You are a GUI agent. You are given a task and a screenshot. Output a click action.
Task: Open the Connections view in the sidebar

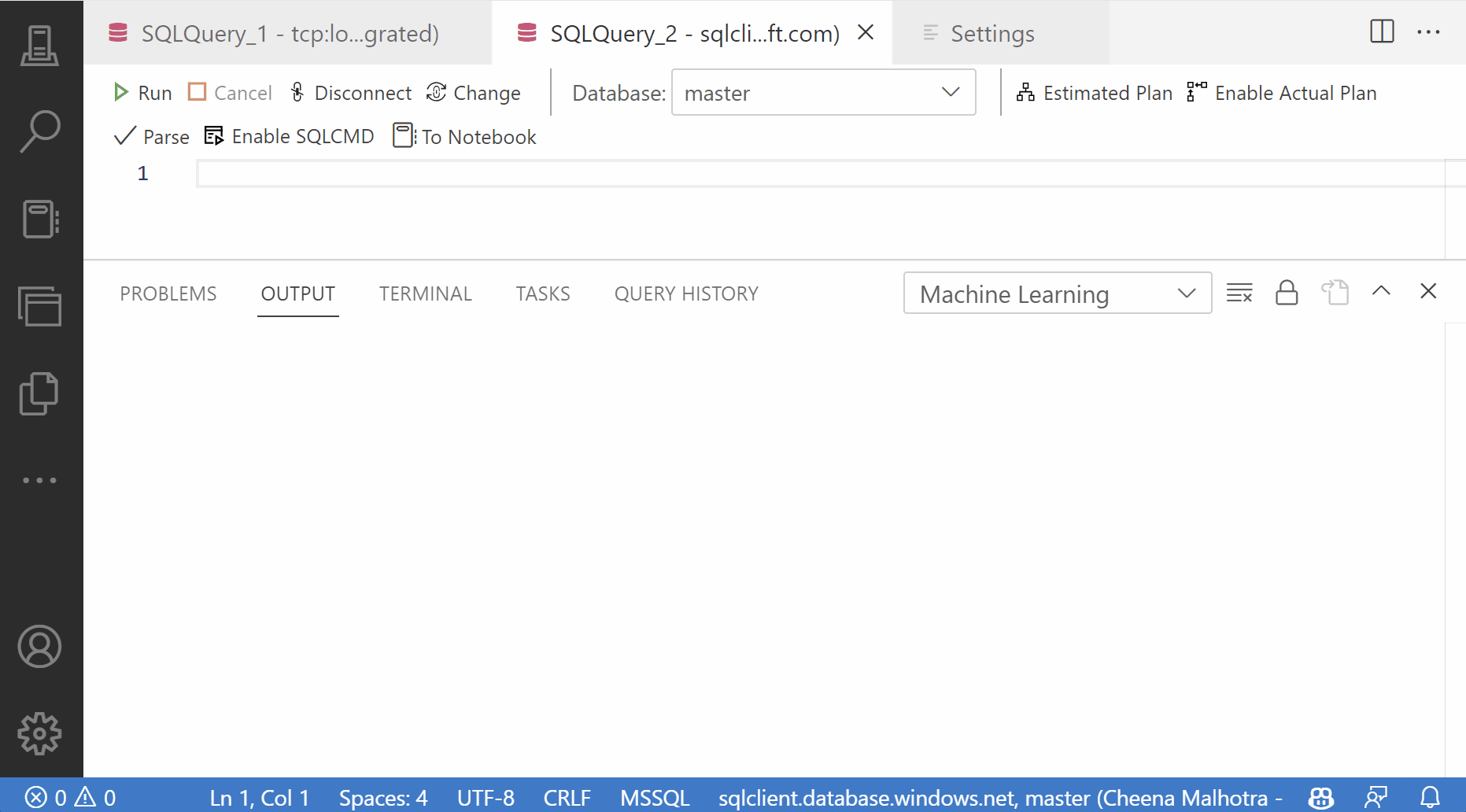point(40,46)
